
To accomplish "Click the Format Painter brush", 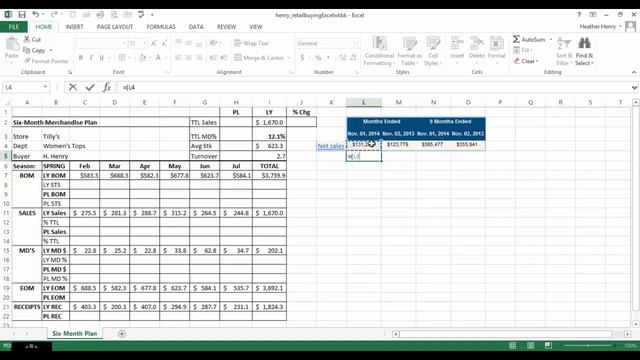I will click(46, 61).
